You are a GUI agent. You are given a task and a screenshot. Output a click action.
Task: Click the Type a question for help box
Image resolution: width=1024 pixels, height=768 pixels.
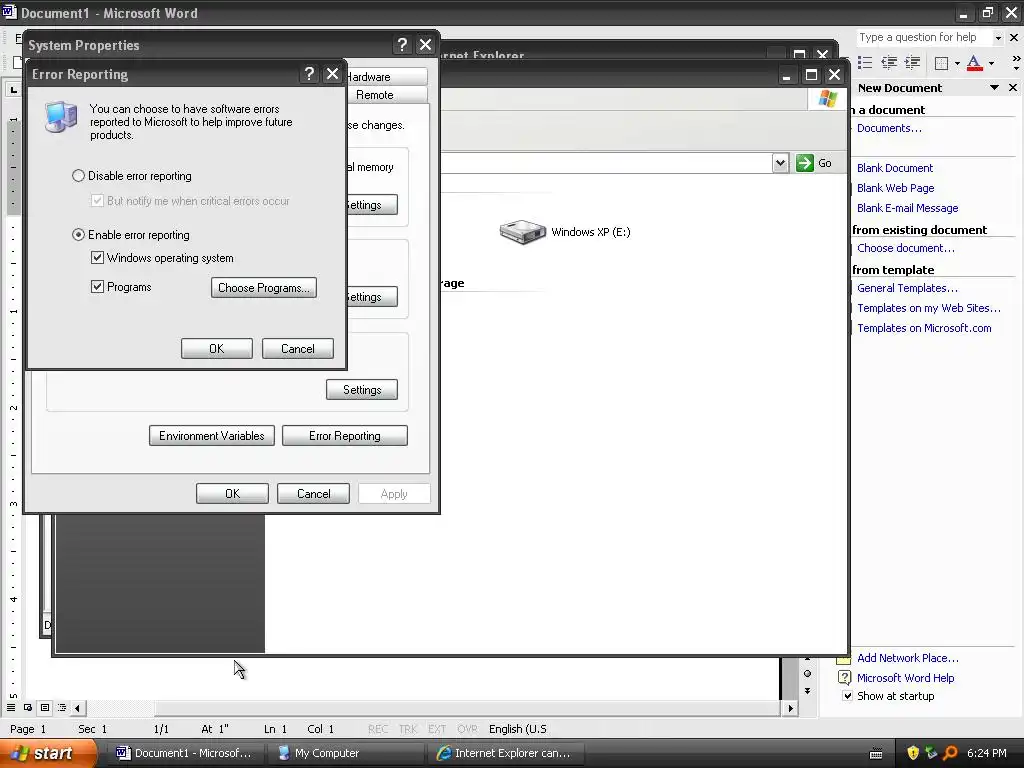click(x=924, y=37)
